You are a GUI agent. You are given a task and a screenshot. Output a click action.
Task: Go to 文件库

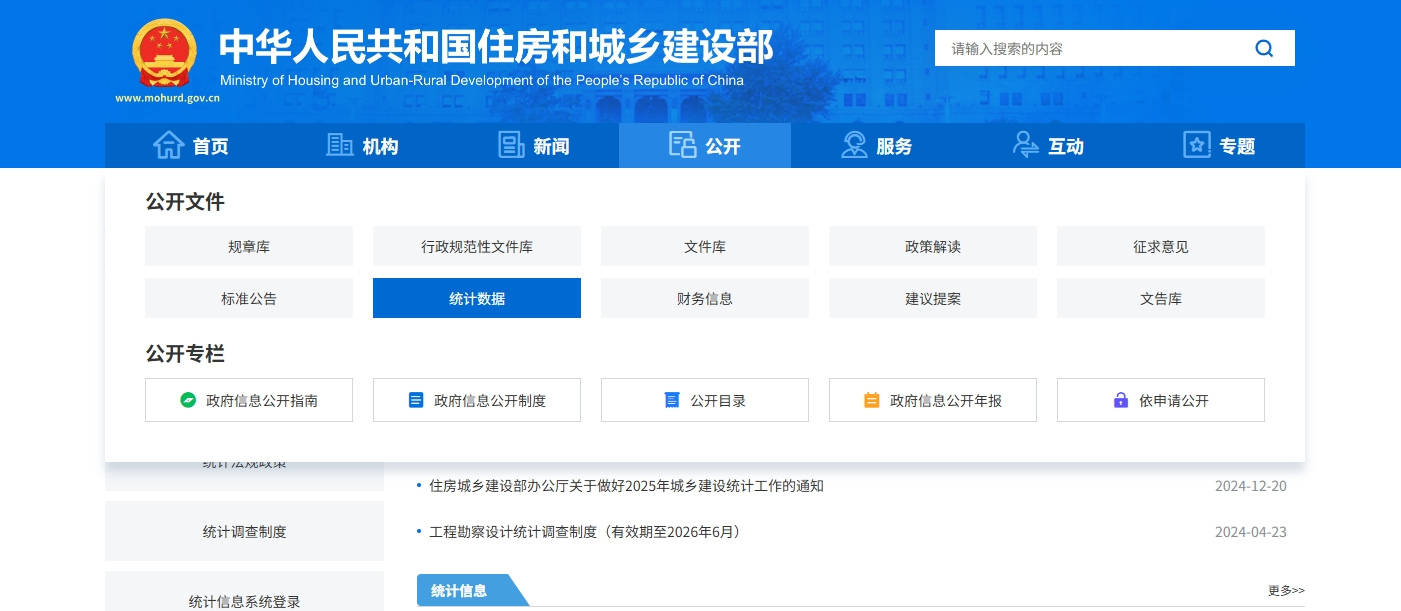click(x=705, y=246)
